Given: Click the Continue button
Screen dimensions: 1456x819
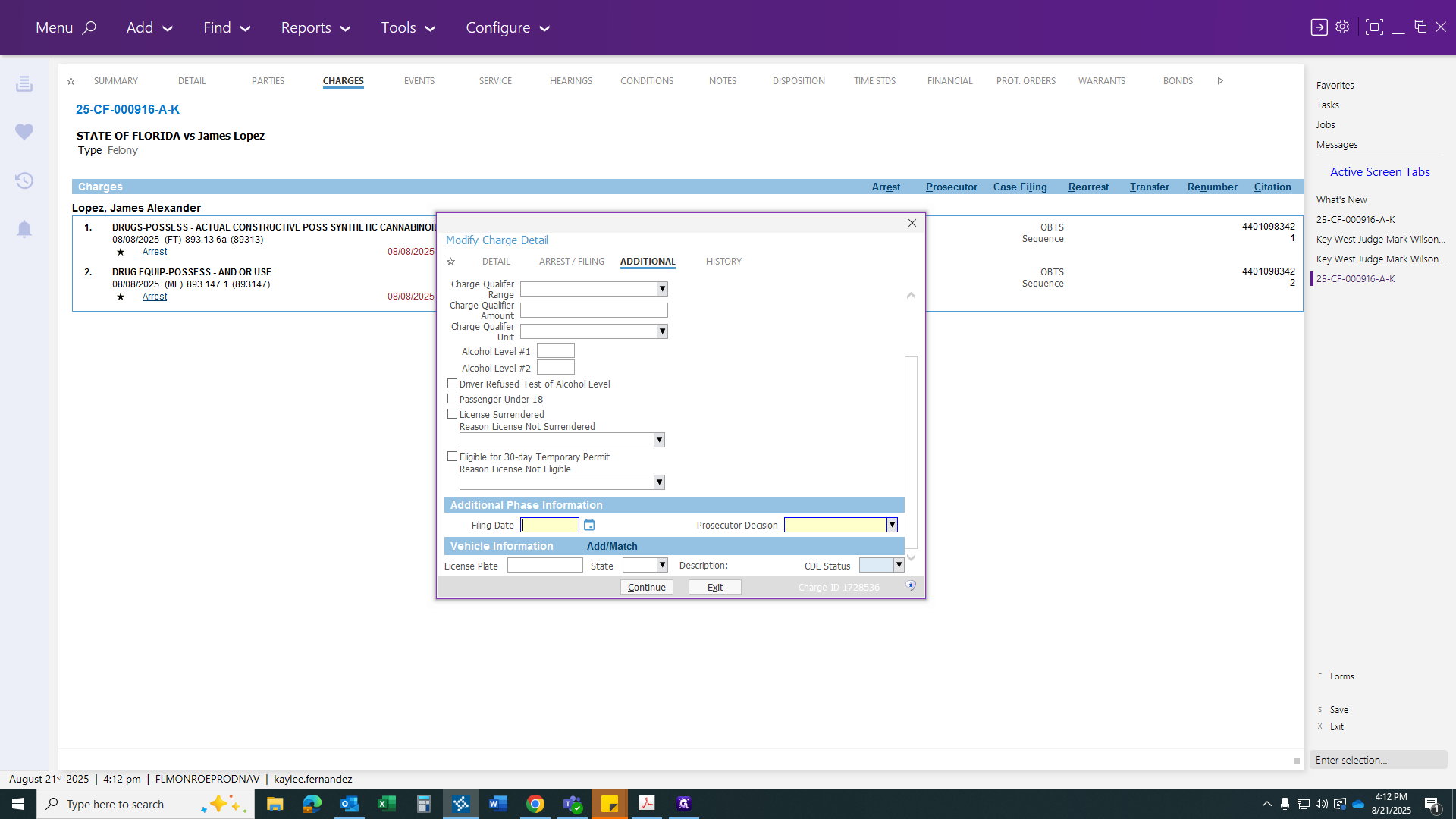Looking at the screenshot, I should [x=647, y=587].
